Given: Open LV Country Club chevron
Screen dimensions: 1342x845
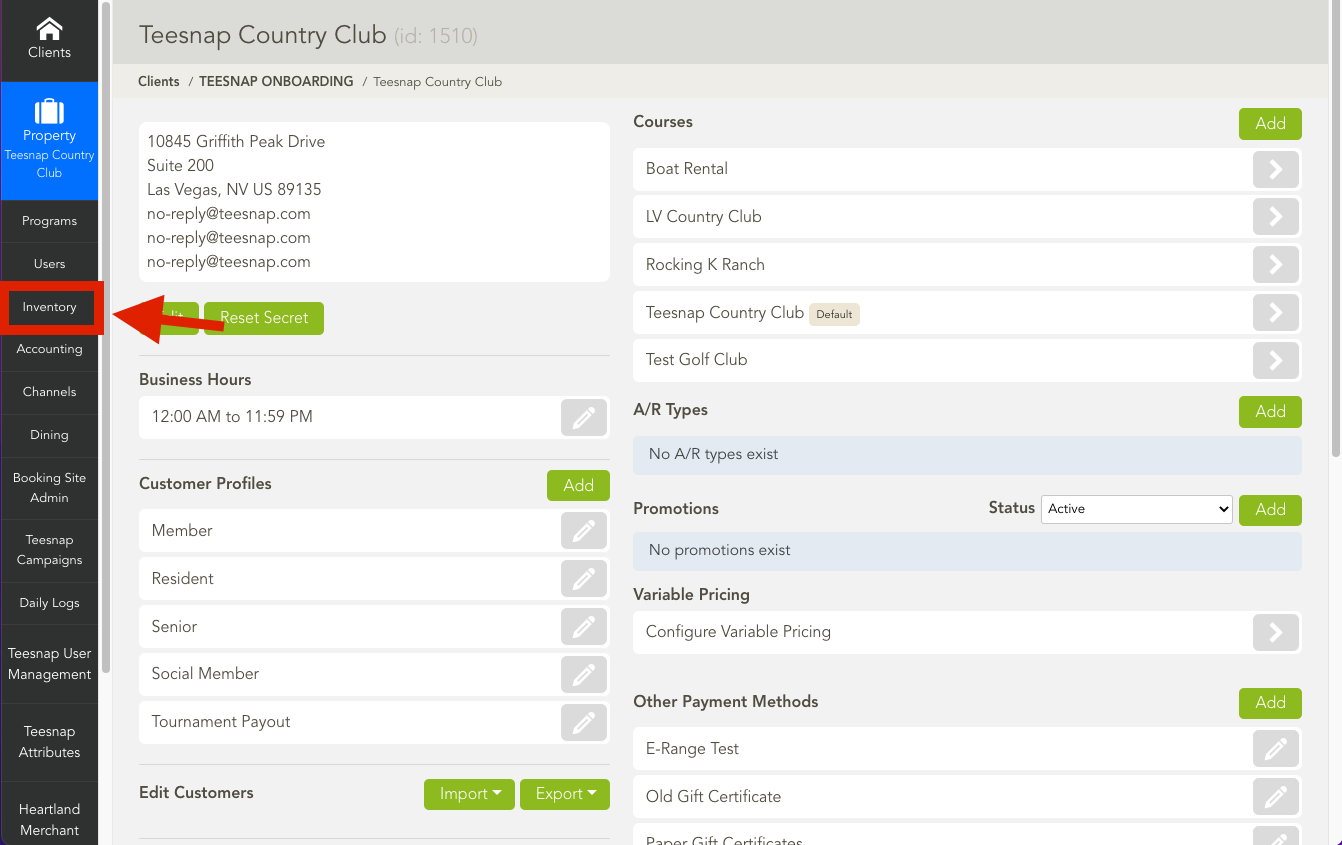Looking at the screenshot, I should [1275, 217].
